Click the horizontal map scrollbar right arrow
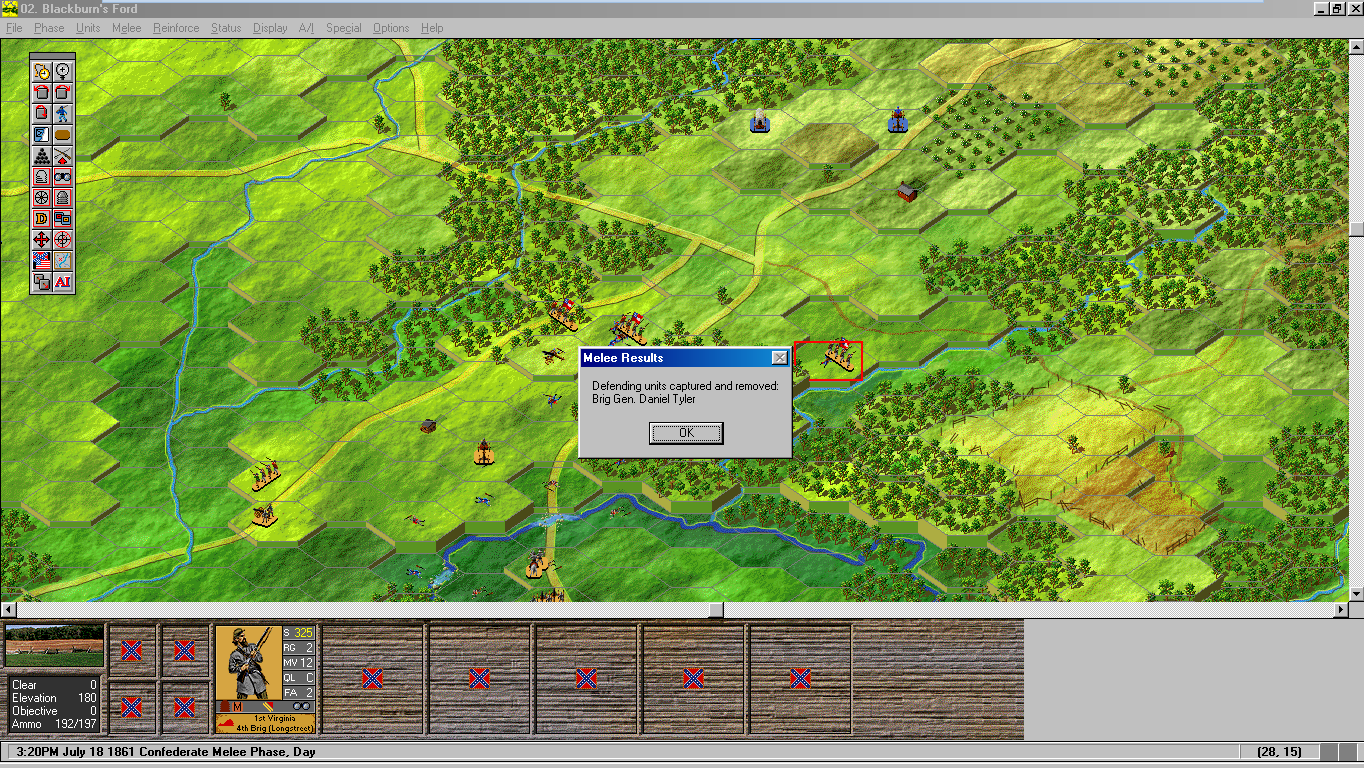Screen dimensions: 1364x768 coord(1342,609)
